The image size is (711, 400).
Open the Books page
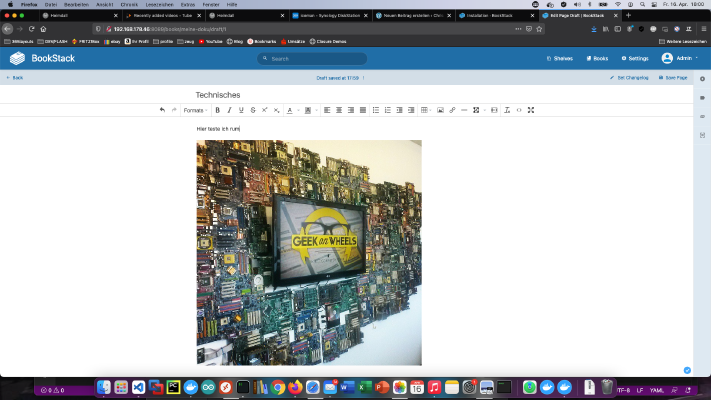pyautogui.click(x=597, y=59)
